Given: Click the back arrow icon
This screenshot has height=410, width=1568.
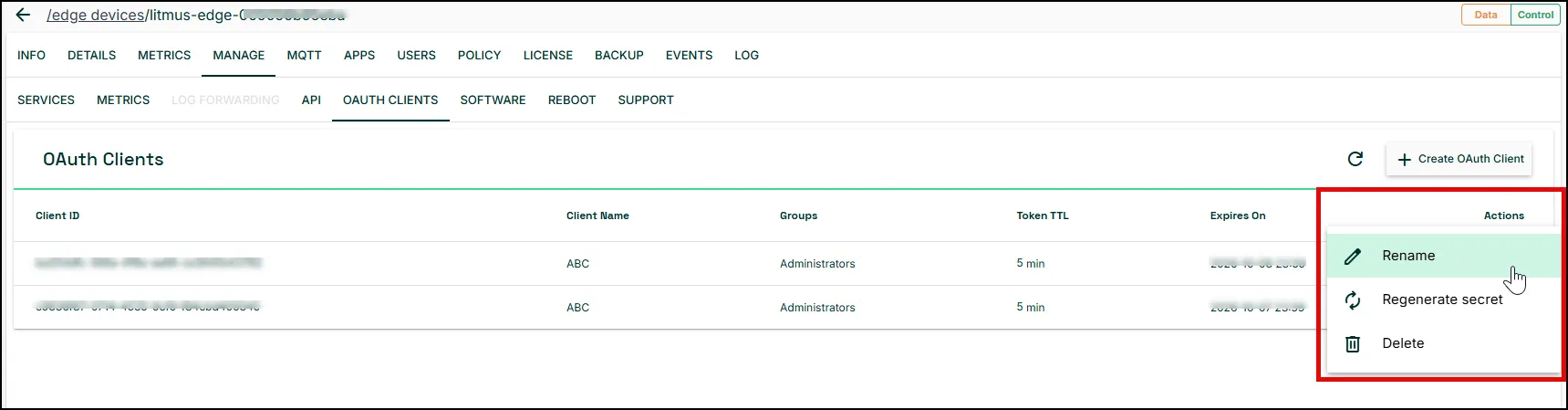Looking at the screenshot, I should pos(24,15).
